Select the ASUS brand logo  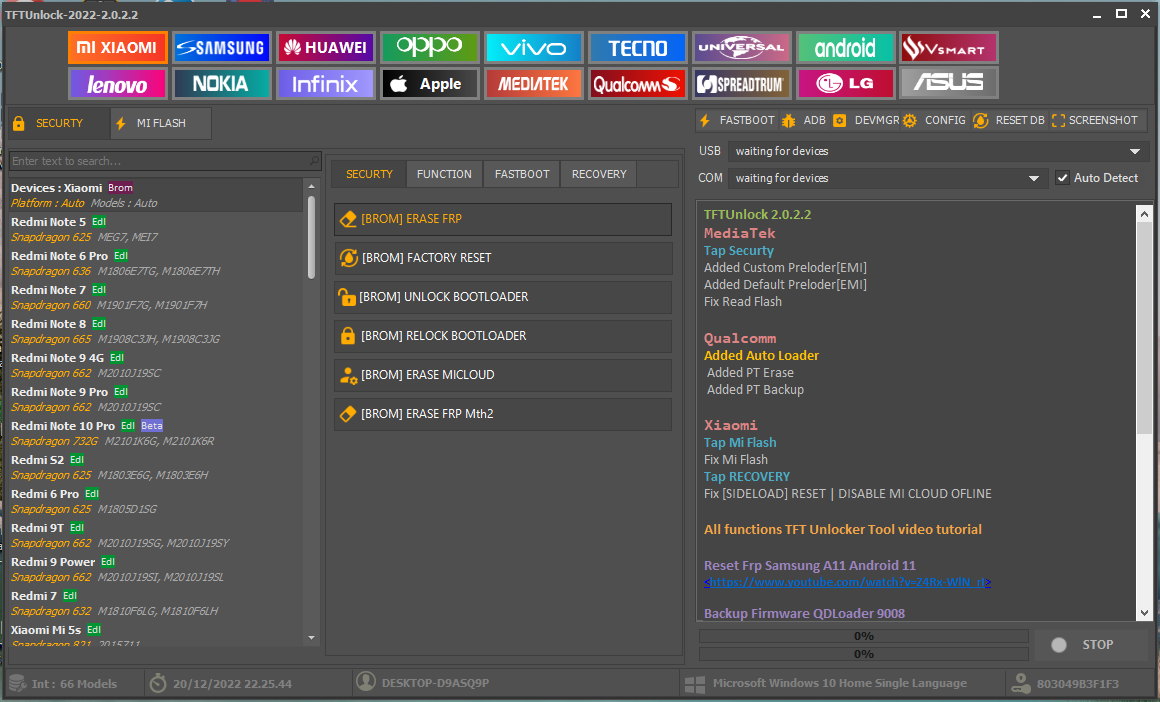(949, 84)
